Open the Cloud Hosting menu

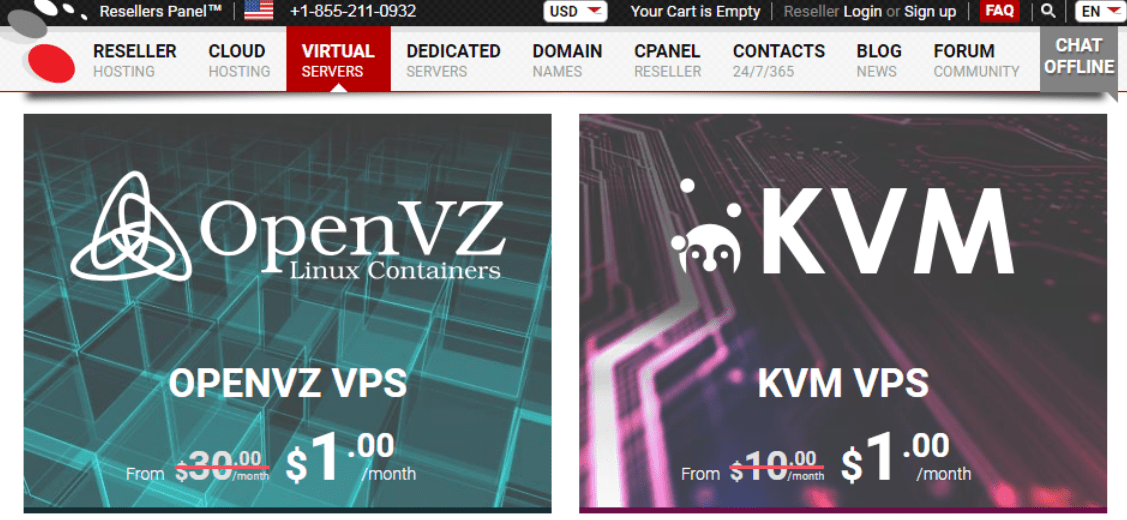click(x=239, y=60)
